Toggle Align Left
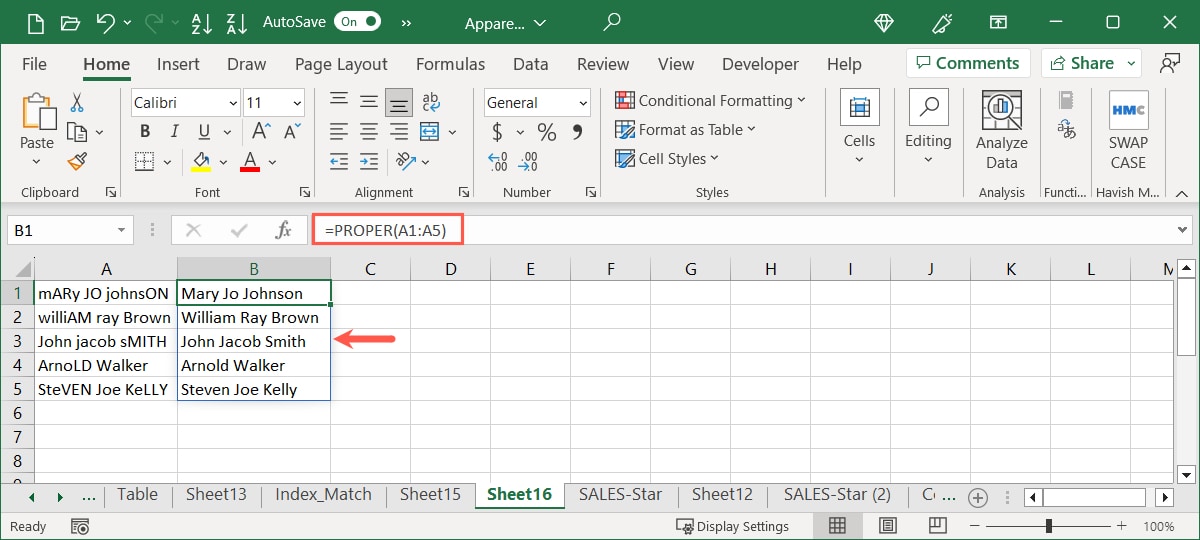The height and width of the screenshot is (540, 1200). [x=339, y=132]
